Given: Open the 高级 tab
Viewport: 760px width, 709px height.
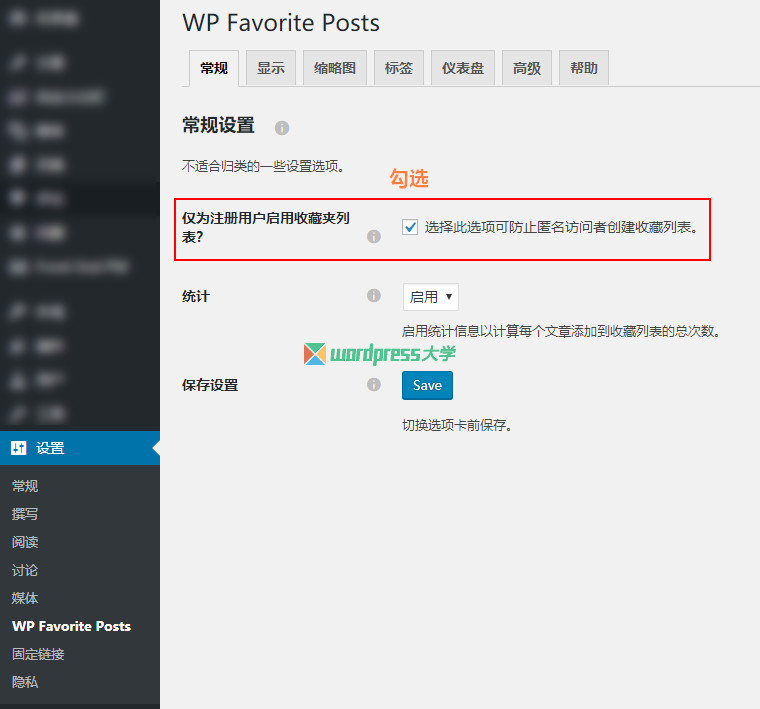Looking at the screenshot, I should 527,68.
